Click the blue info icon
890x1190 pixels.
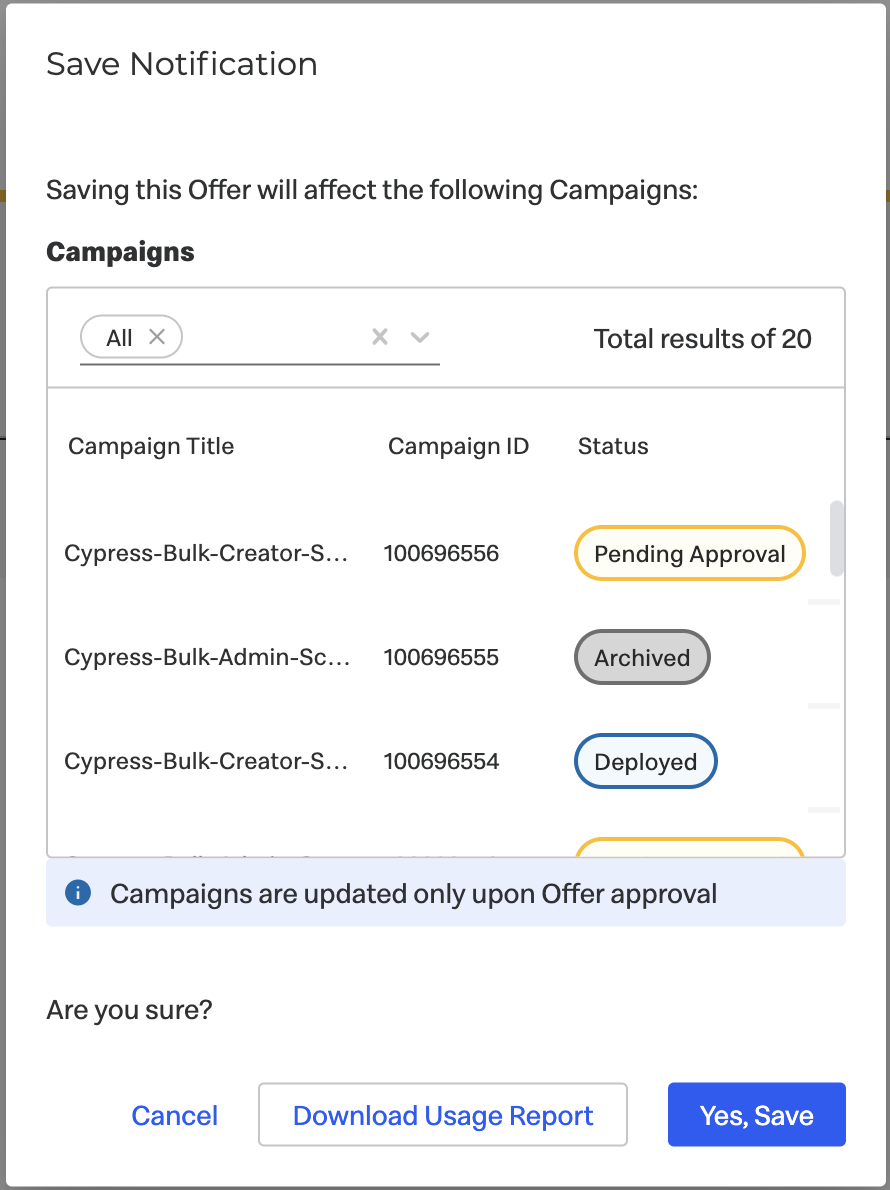[x=78, y=892]
